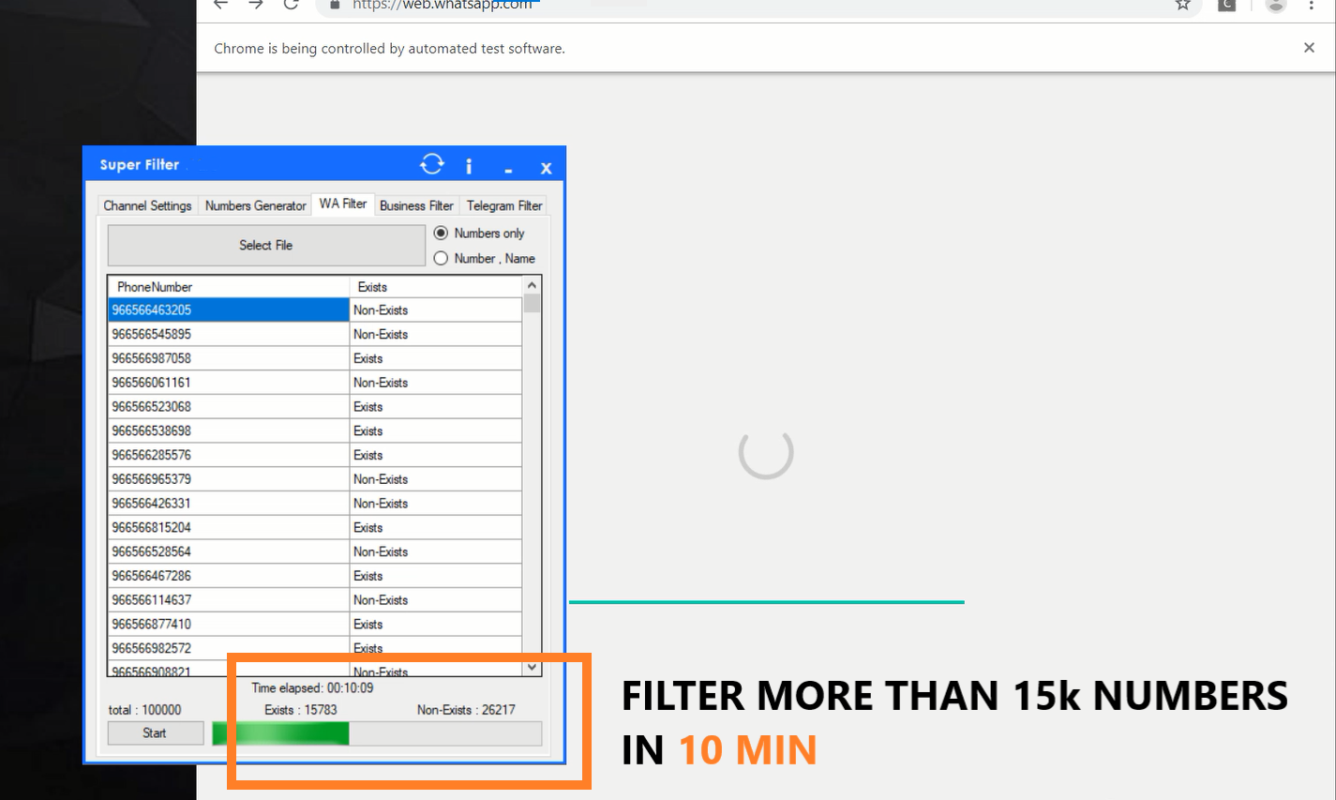The height and width of the screenshot is (800, 1336).
Task: Minimize the Super Filter window
Action: point(509,169)
